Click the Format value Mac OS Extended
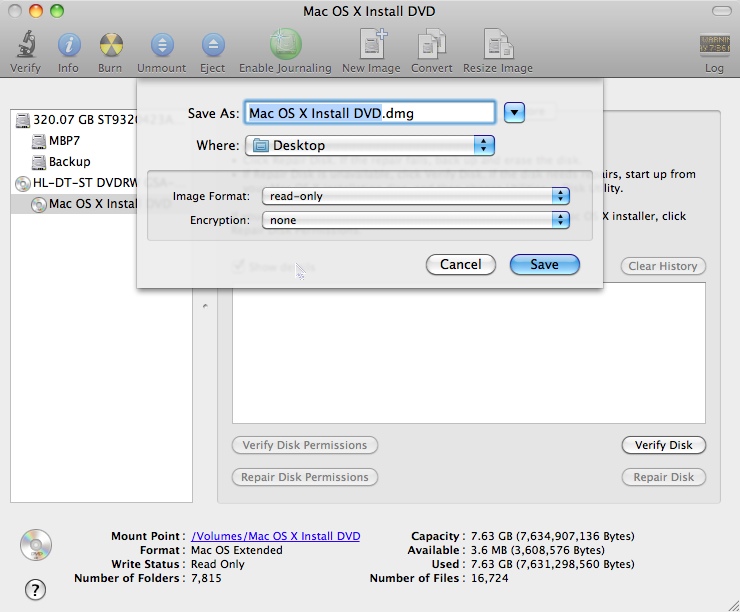Viewport: 740px width, 612px height. pos(236,550)
